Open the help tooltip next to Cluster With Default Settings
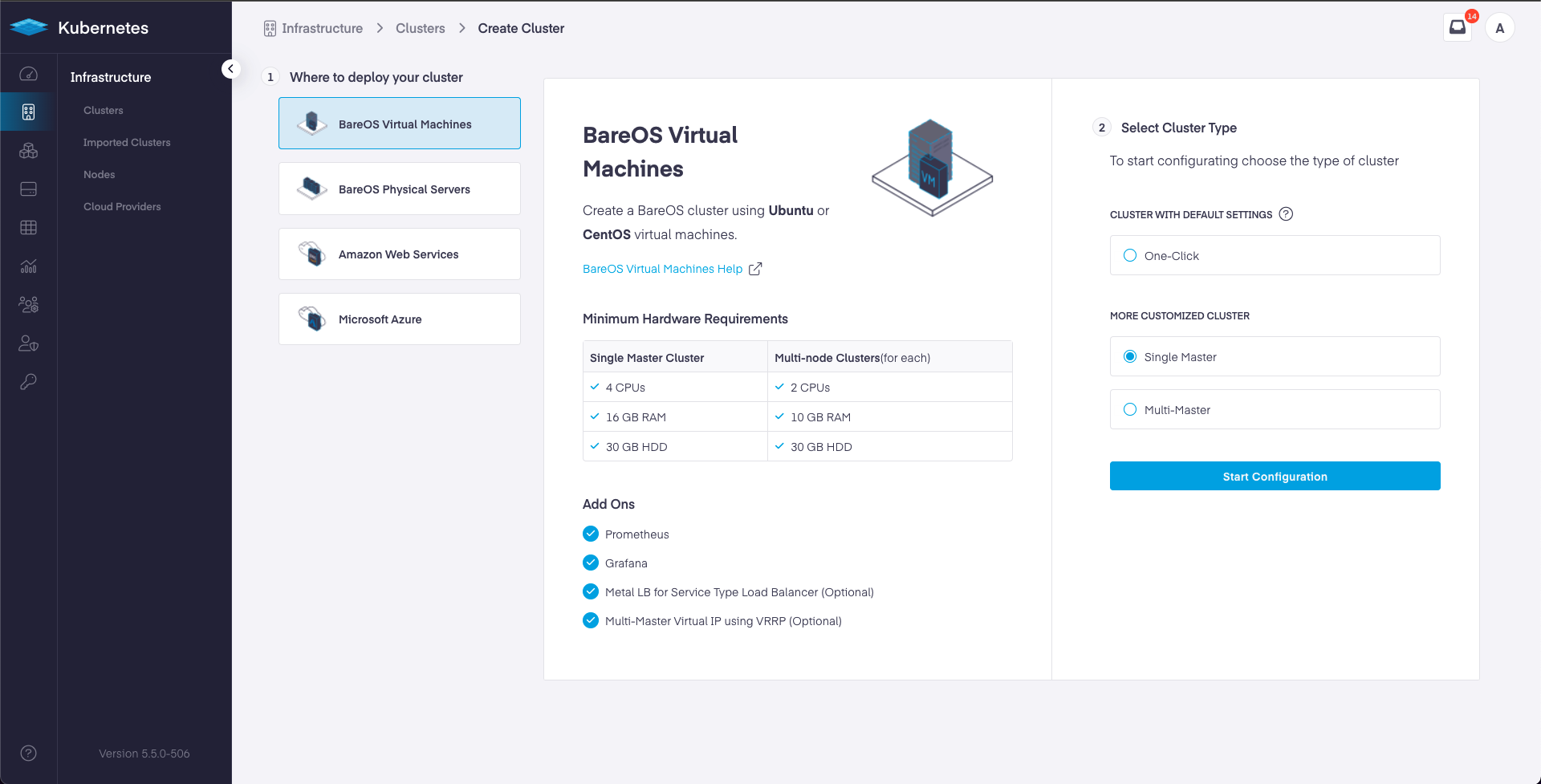The height and width of the screenshot is (784, 1541). pos(1287,213)
